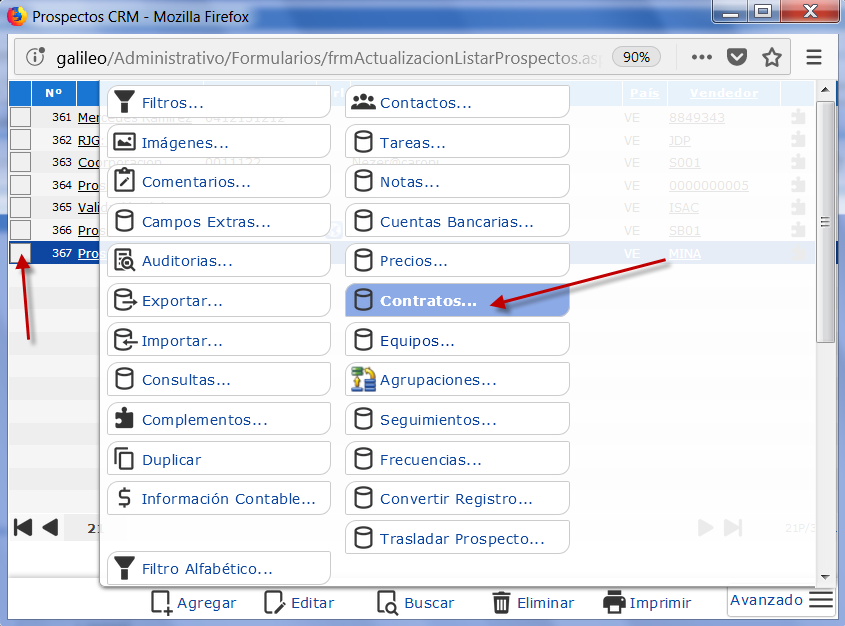This screenshot has width=845, height=626.
Task: Click the Tareas database icon
Action: (363, 142)
